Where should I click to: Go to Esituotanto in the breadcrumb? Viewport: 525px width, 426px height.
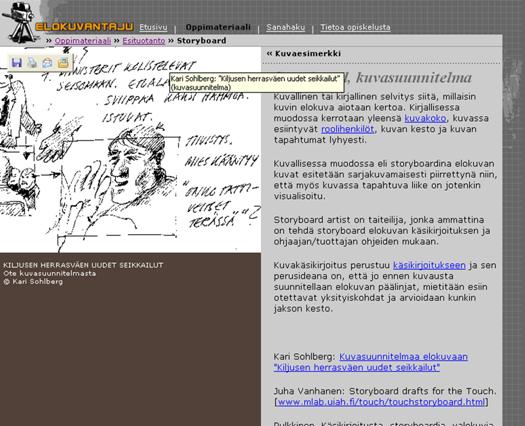(144, 41)
